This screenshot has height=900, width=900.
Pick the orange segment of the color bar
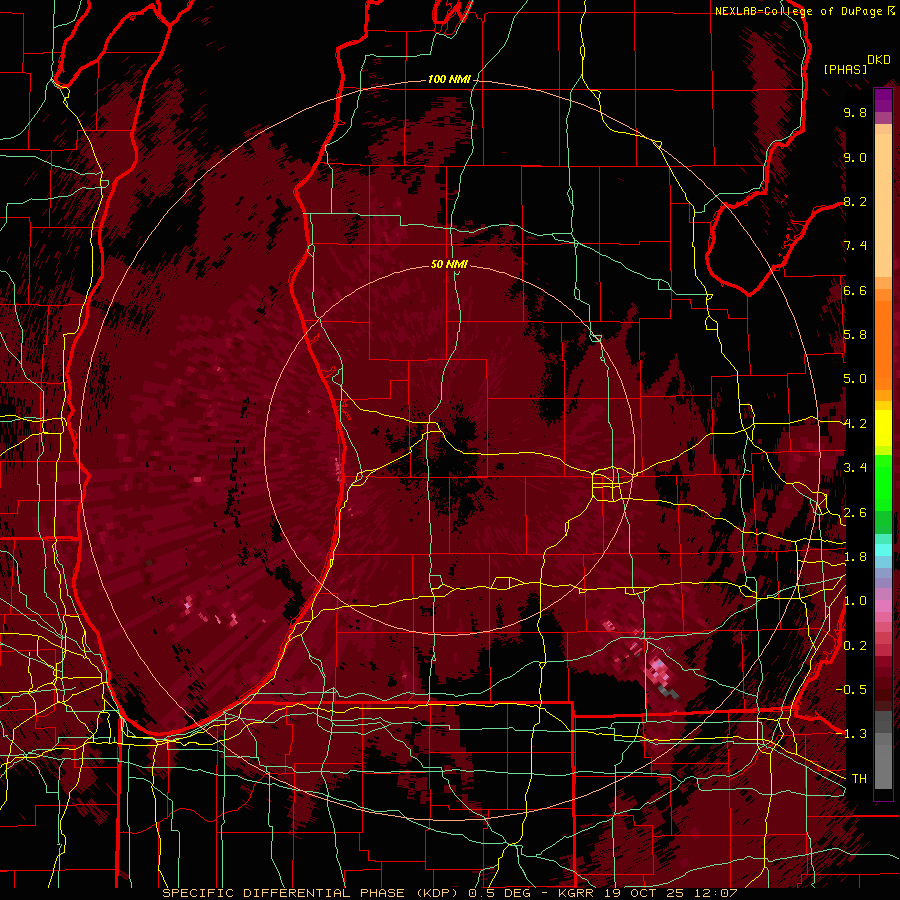883,344
